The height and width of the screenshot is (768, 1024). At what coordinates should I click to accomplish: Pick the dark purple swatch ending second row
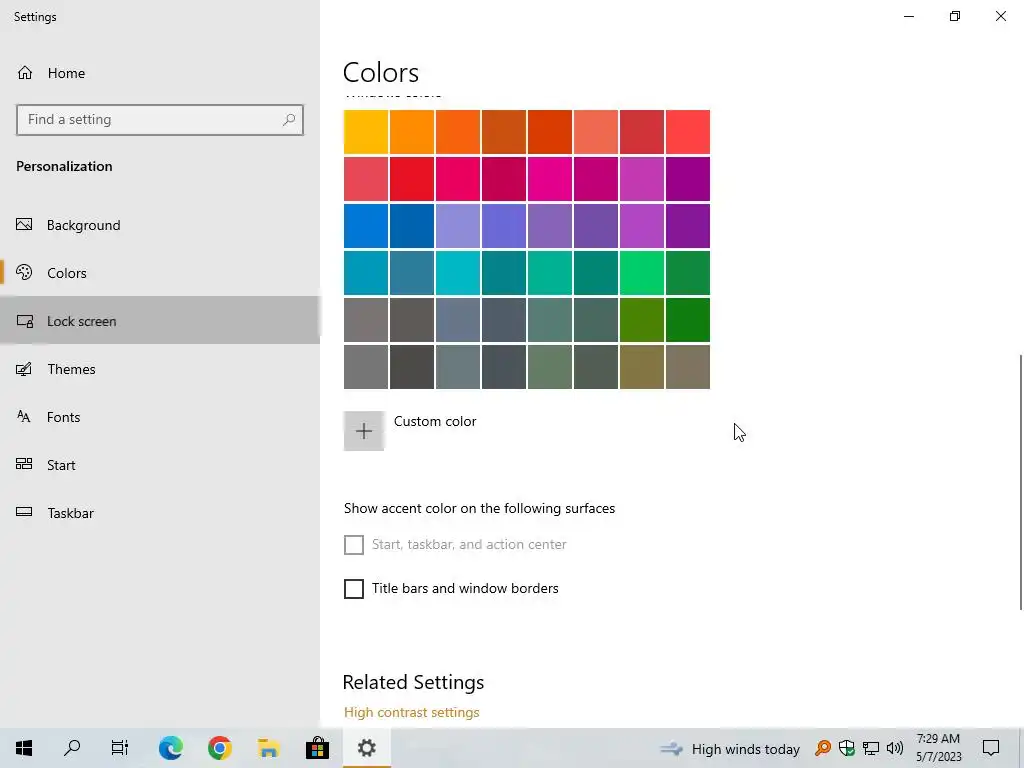(688, 179)
